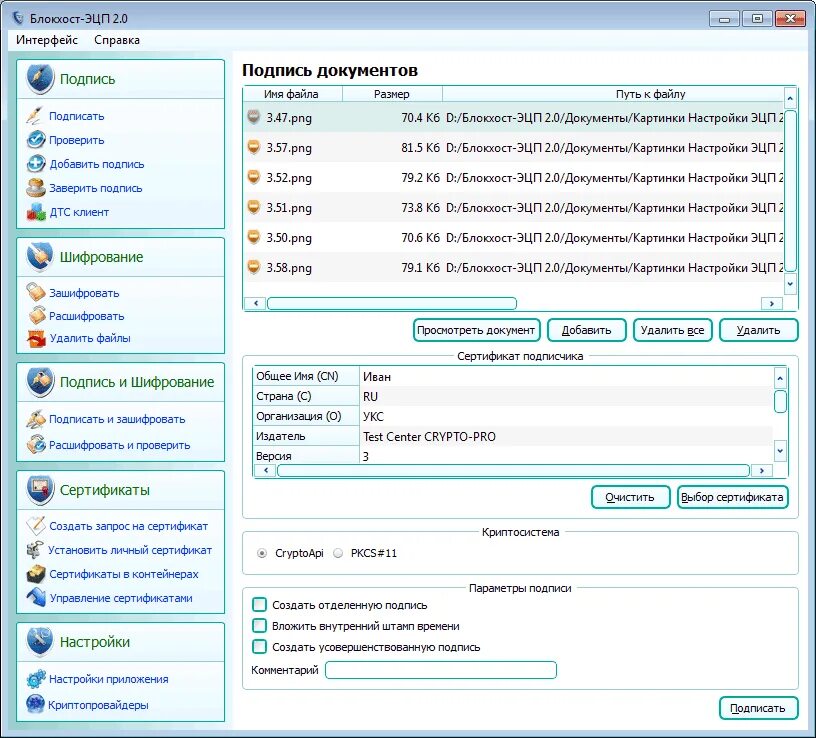This screenshot has height=738, width=816.
Task: Click the Расшифровать open lock icon
Action: point(36,315)
